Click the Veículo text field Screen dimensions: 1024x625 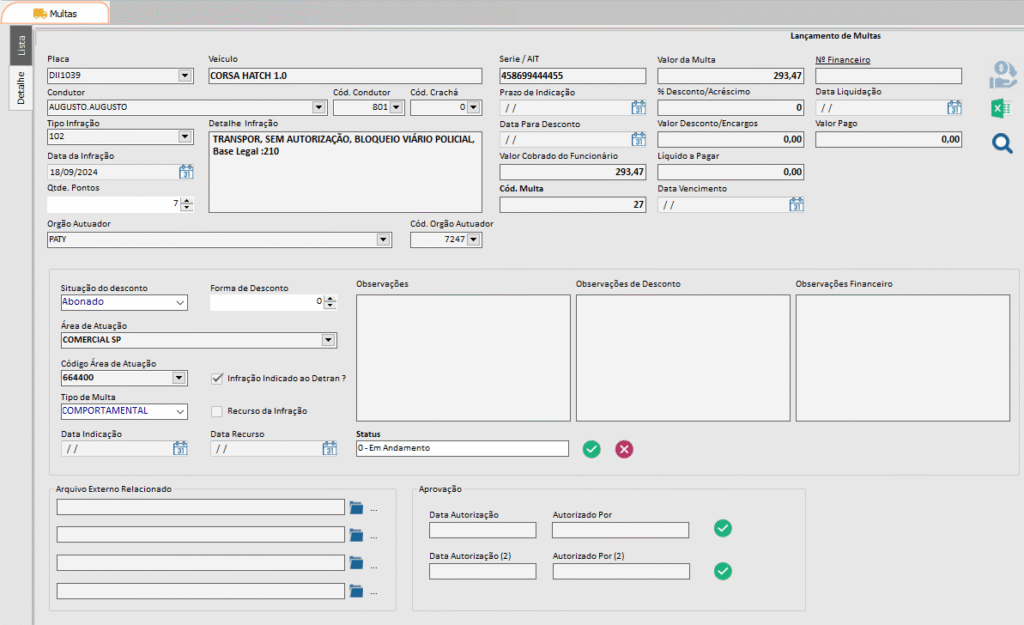345,76
